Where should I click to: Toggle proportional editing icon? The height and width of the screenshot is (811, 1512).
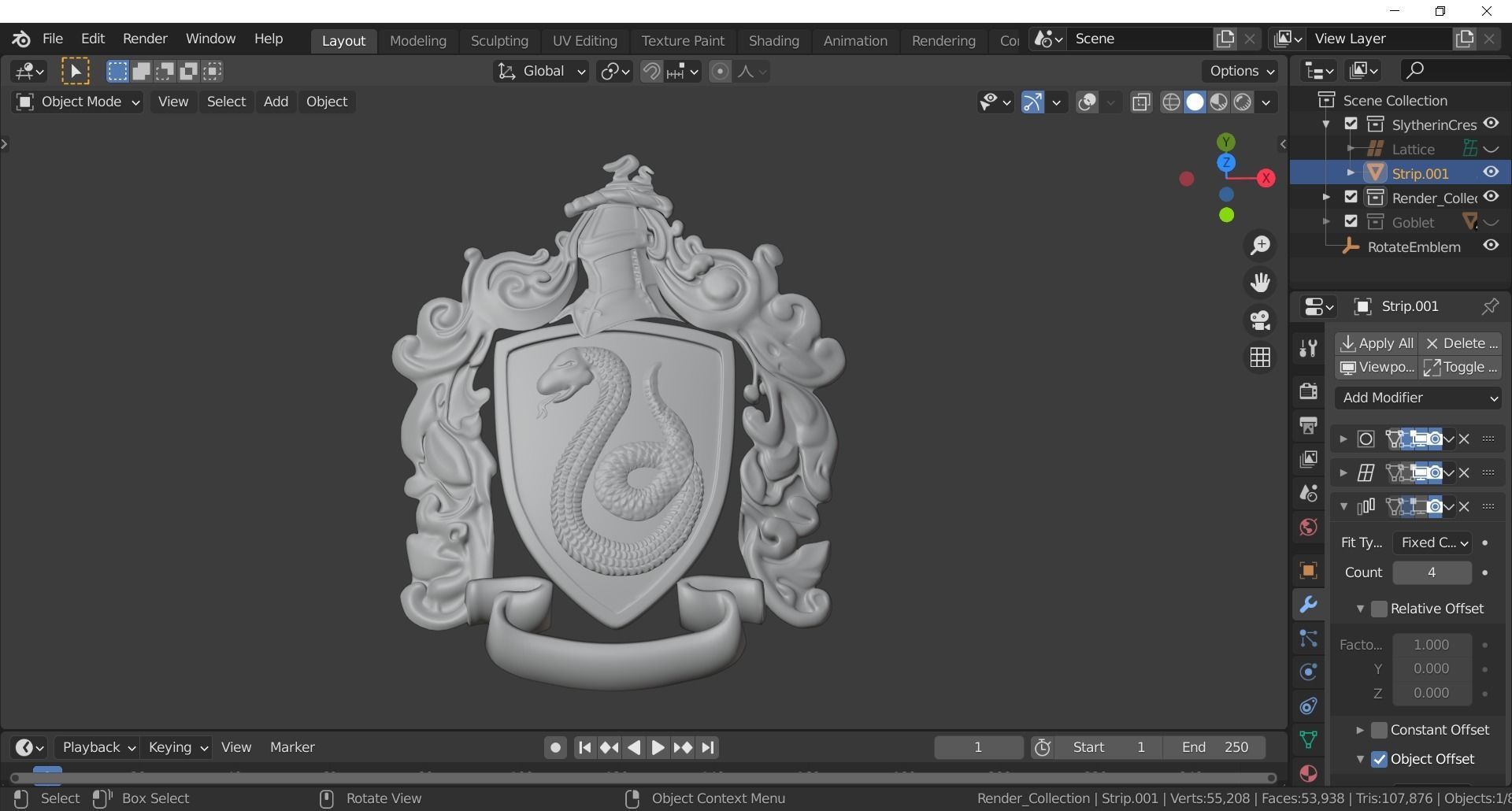click(x=720, y=72)
